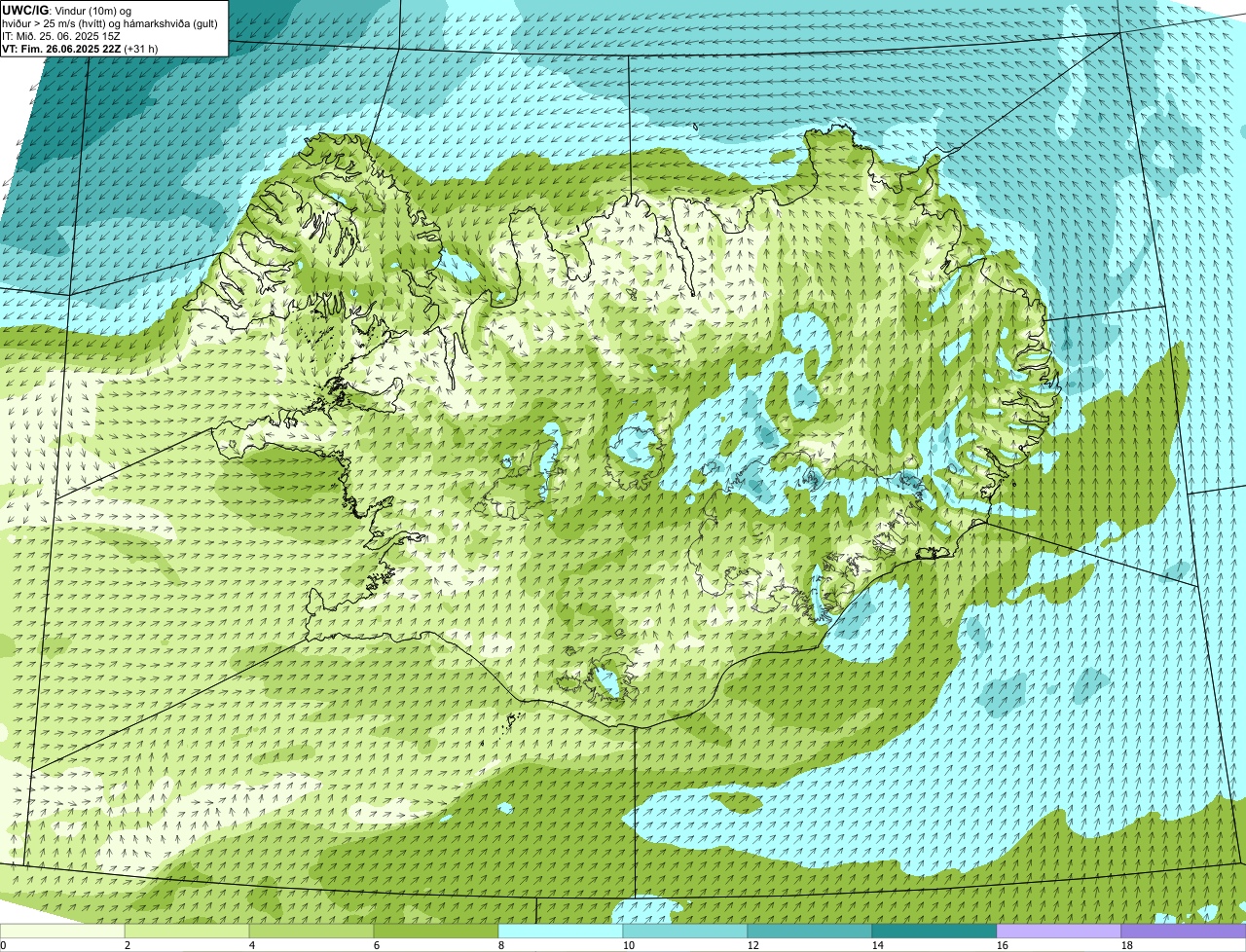Click the legend scale label "8"
The width and height of the screenshot is (1246, 952).
point(501,945)
